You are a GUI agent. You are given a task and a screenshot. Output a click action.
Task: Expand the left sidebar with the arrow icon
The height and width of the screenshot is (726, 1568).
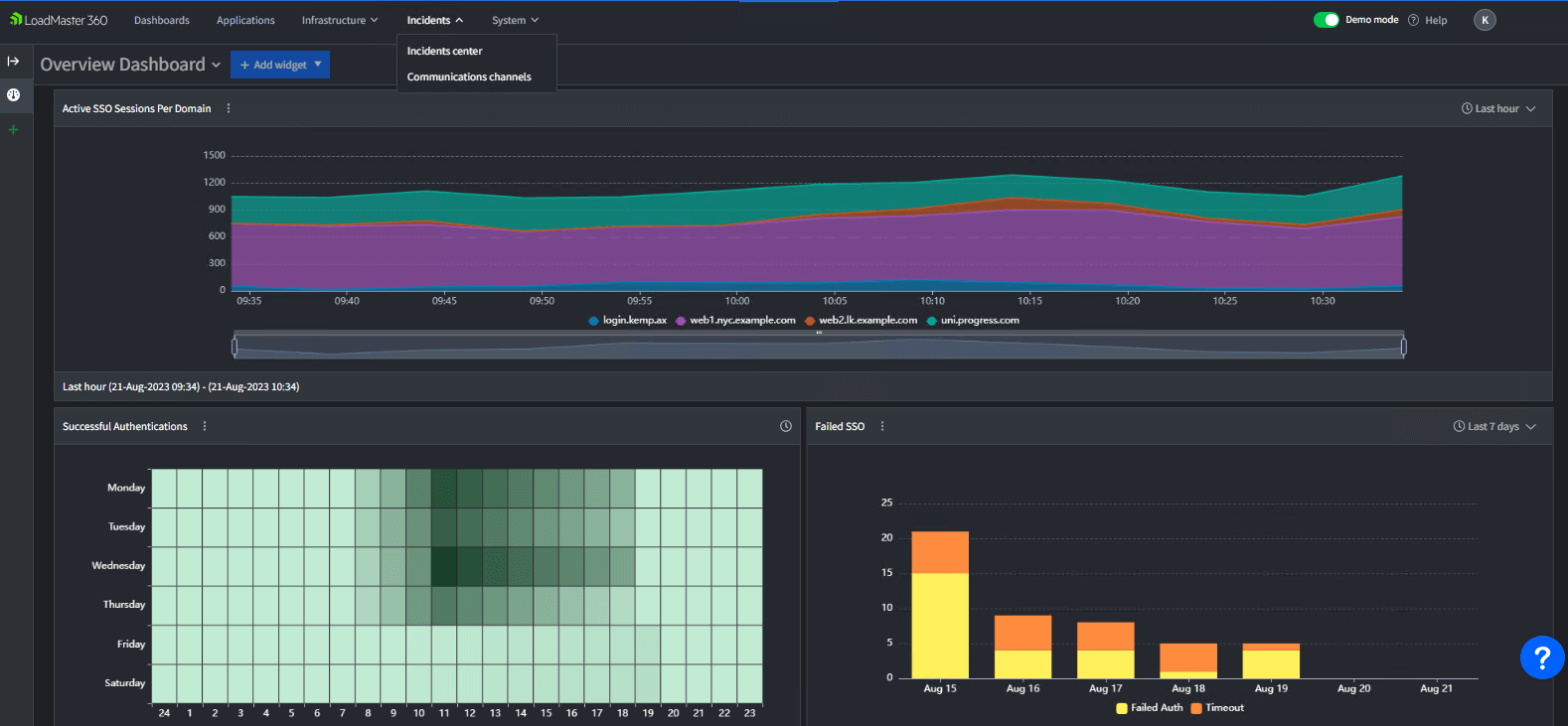[13, 62]
